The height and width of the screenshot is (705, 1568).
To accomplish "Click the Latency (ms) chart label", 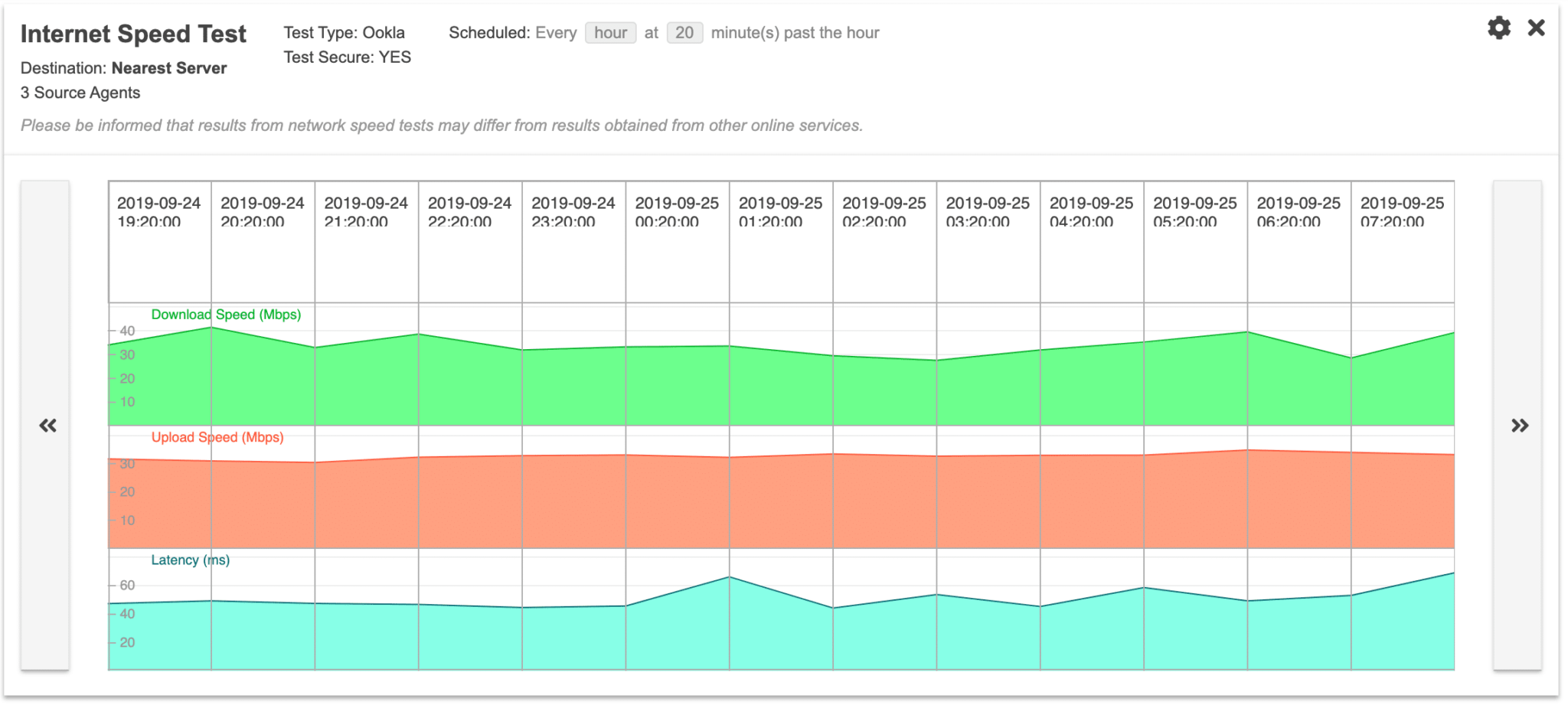I will pyautogui.click(x=190, y=560).
